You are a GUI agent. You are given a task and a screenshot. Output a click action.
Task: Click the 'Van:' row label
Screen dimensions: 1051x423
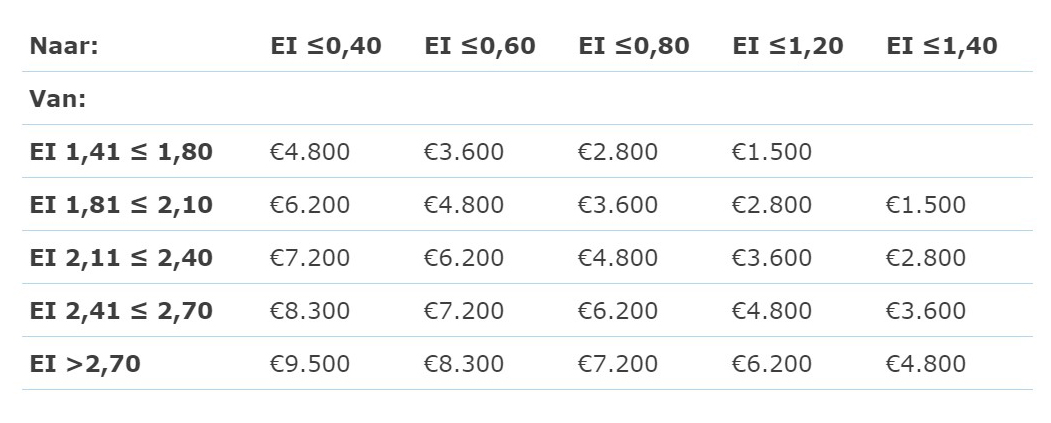[58, 99]
